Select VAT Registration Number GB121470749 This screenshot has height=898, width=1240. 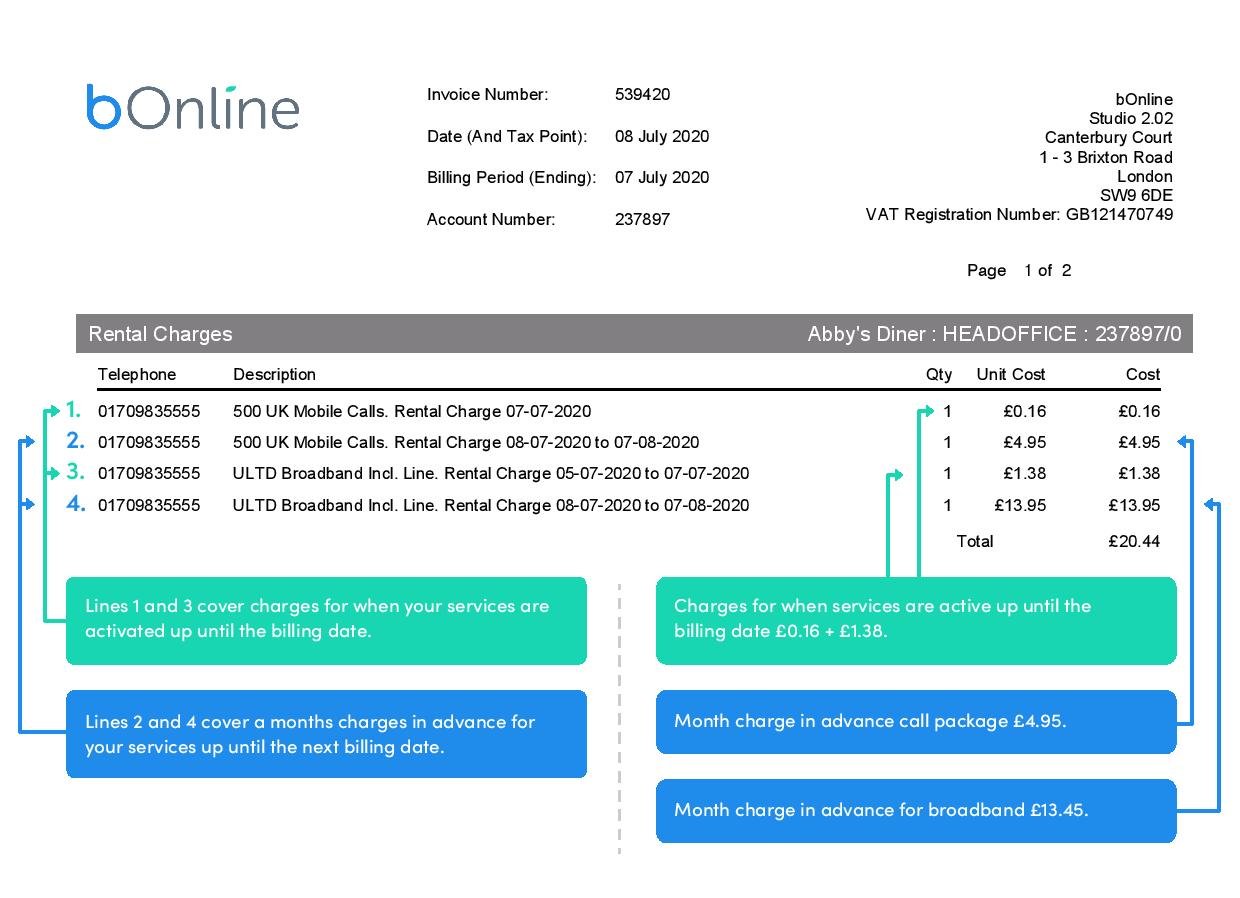(1019, 214)
